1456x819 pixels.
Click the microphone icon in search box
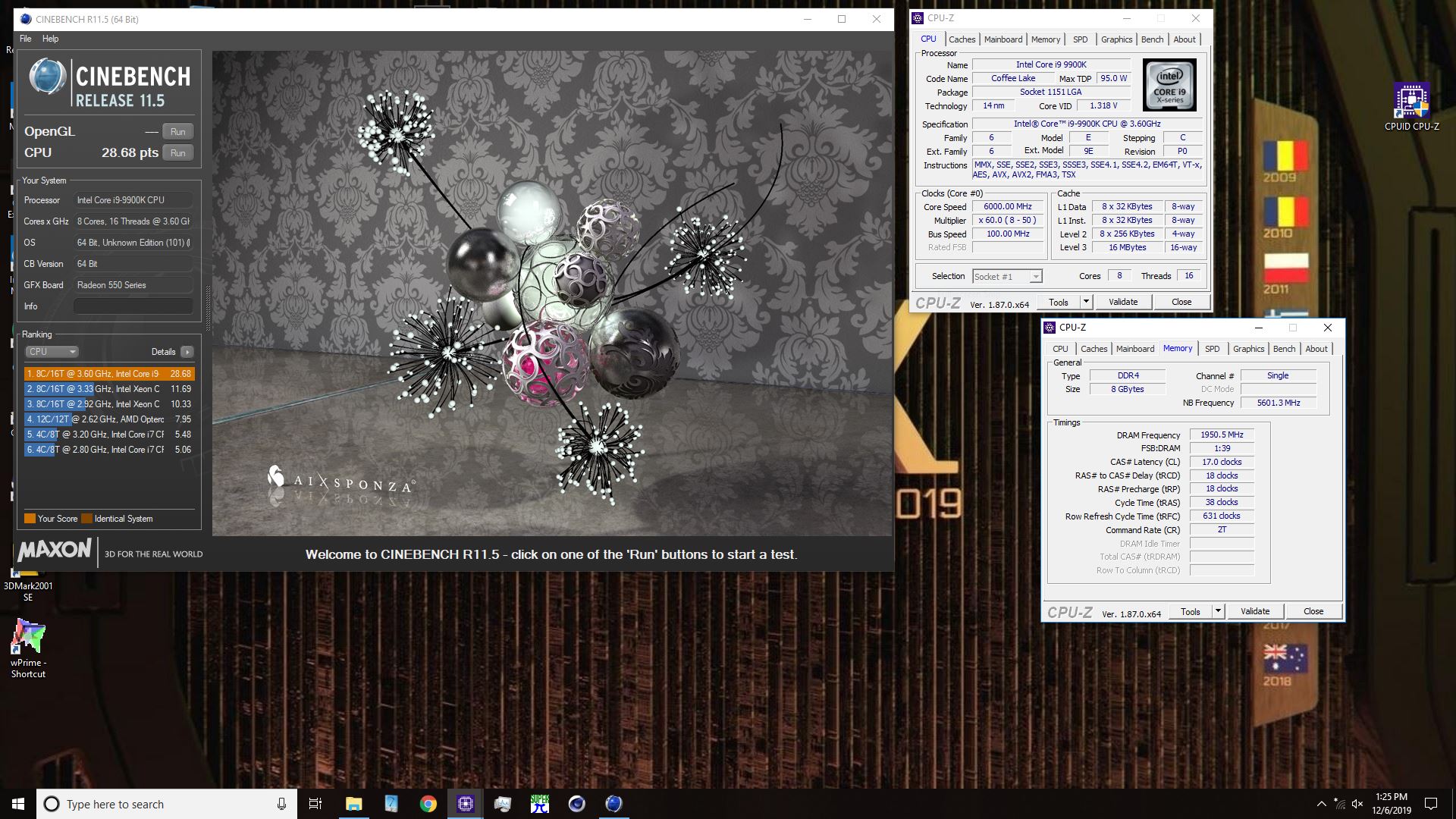[281, 804]
